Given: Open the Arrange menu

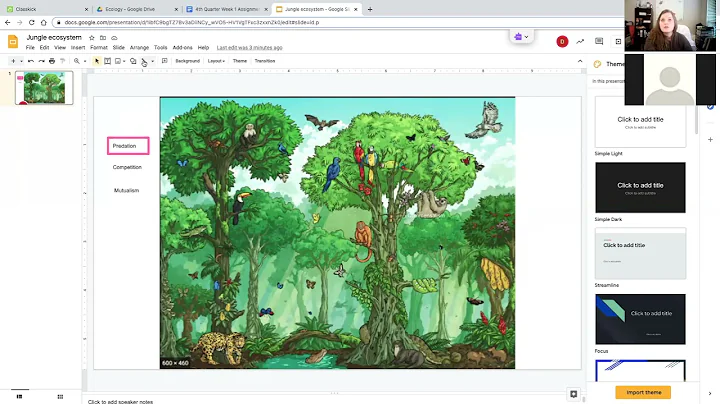Looking at the screenshot, I should [x=139, y=48].
